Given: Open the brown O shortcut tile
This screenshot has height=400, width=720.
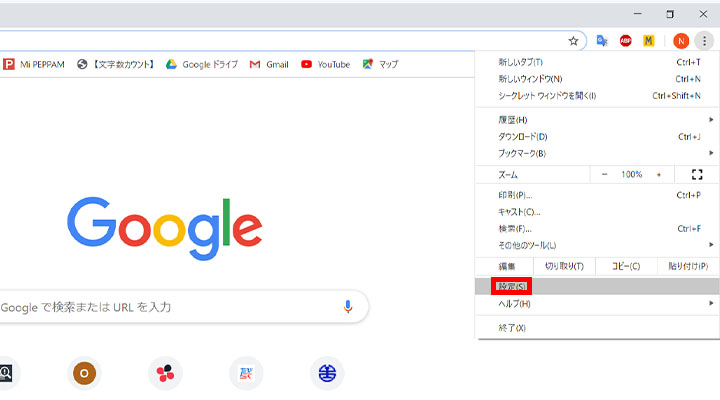Looking at the screenshot, I should (x=84, y=373).
